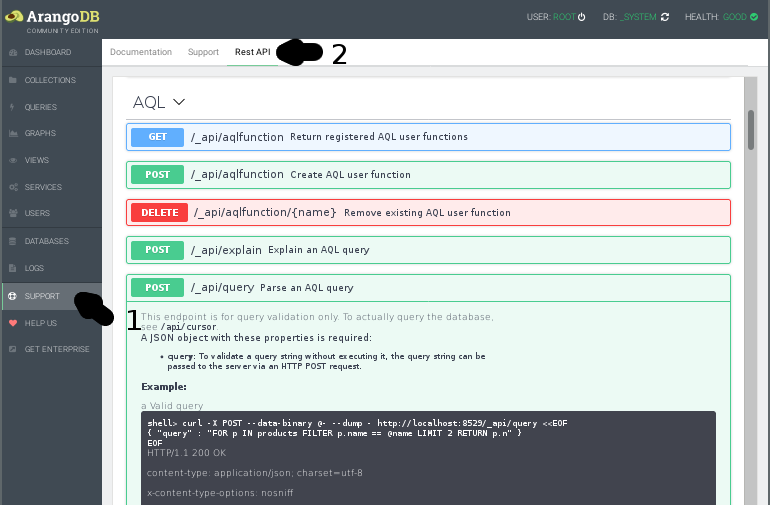Open Get Enterprise sidebar link
This screenshot has width=770, height=505.
[x=56, y=349]
